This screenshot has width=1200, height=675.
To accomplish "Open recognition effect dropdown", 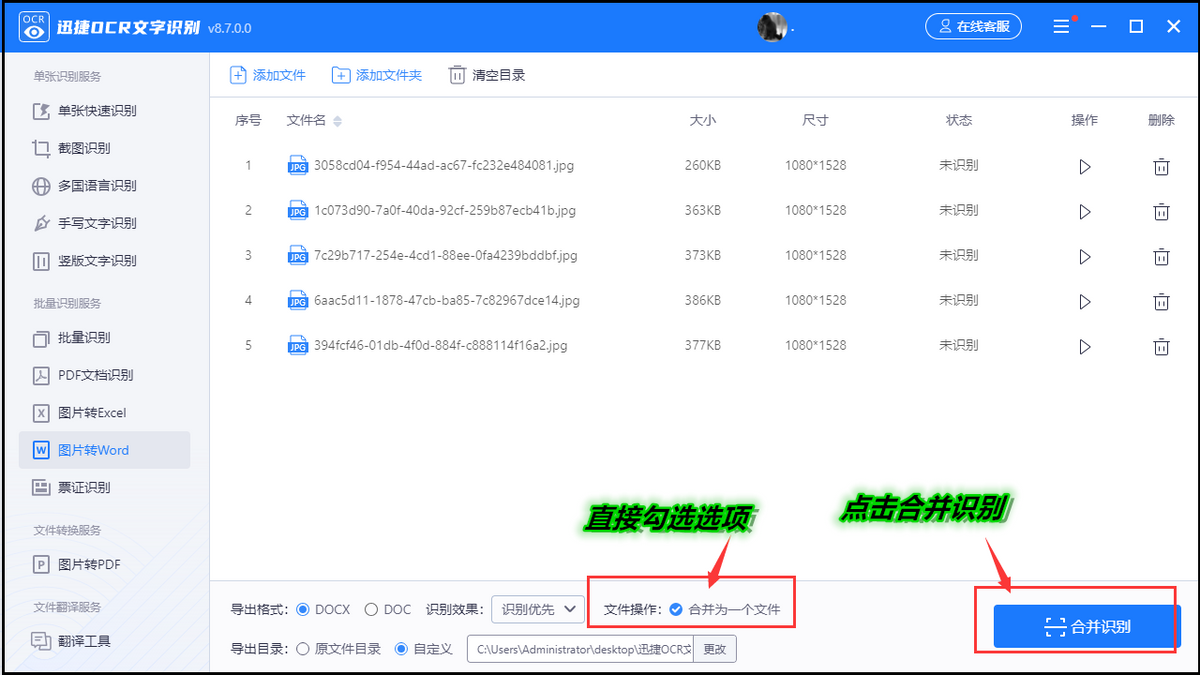I will tap(537, 609).
